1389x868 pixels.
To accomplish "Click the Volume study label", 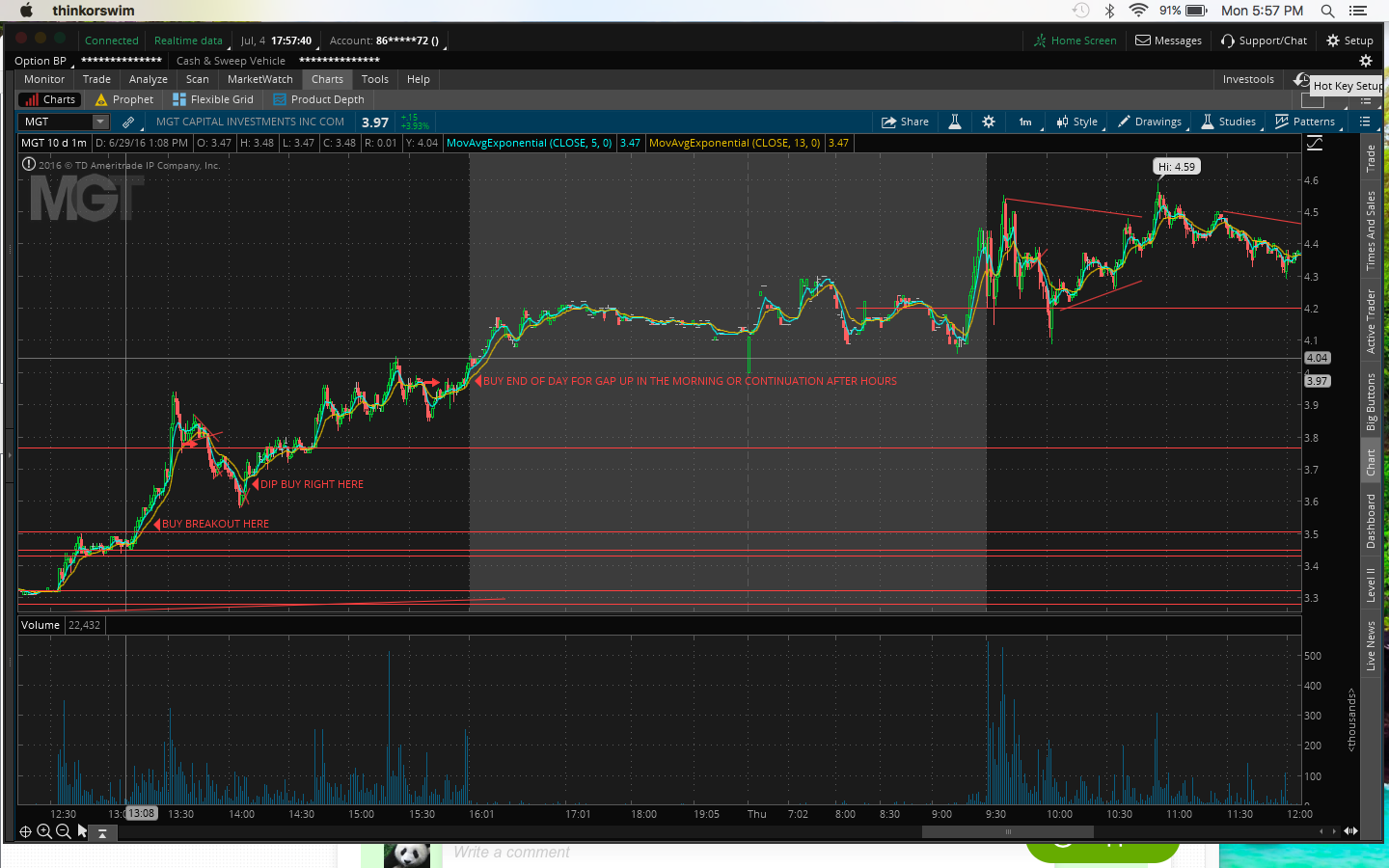I will (41, 625).
